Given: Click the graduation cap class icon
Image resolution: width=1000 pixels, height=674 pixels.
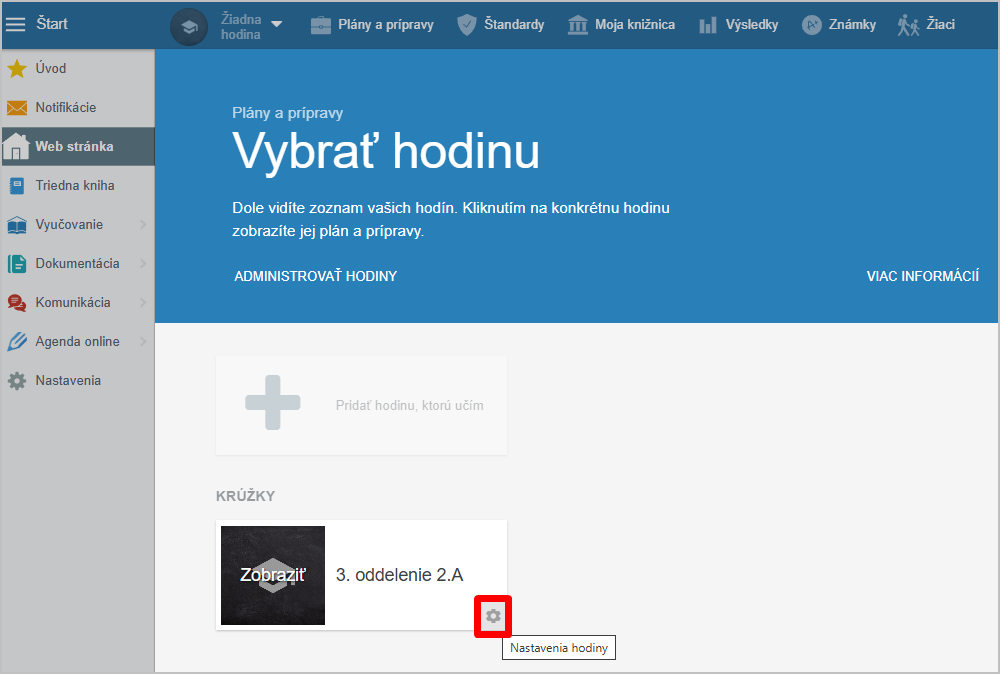Looking at the screenshot, I should (189, 27).
